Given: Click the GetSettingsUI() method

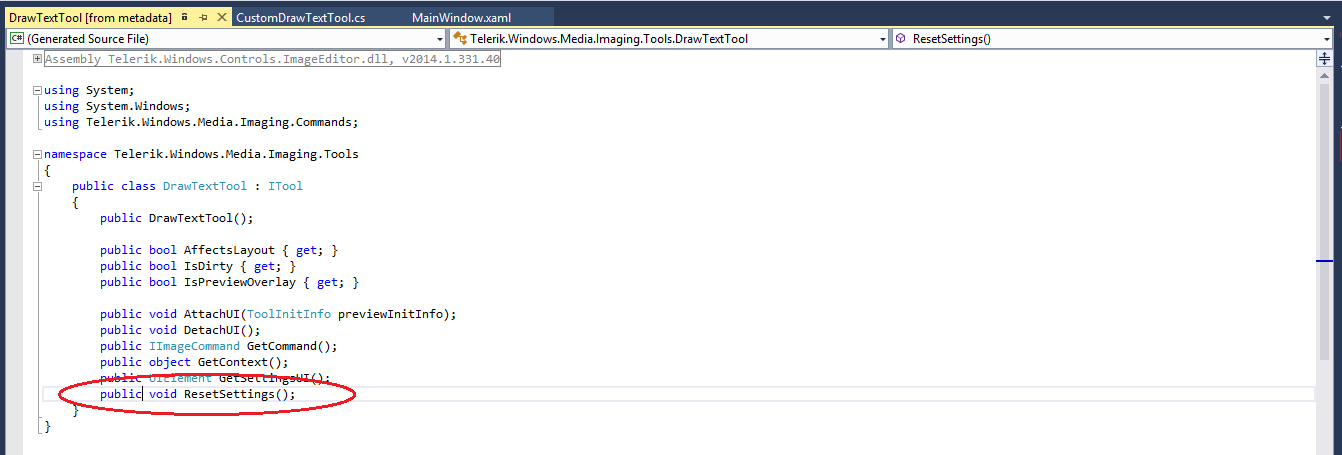Looking at the screenshot, I should (x=274, y=378).
